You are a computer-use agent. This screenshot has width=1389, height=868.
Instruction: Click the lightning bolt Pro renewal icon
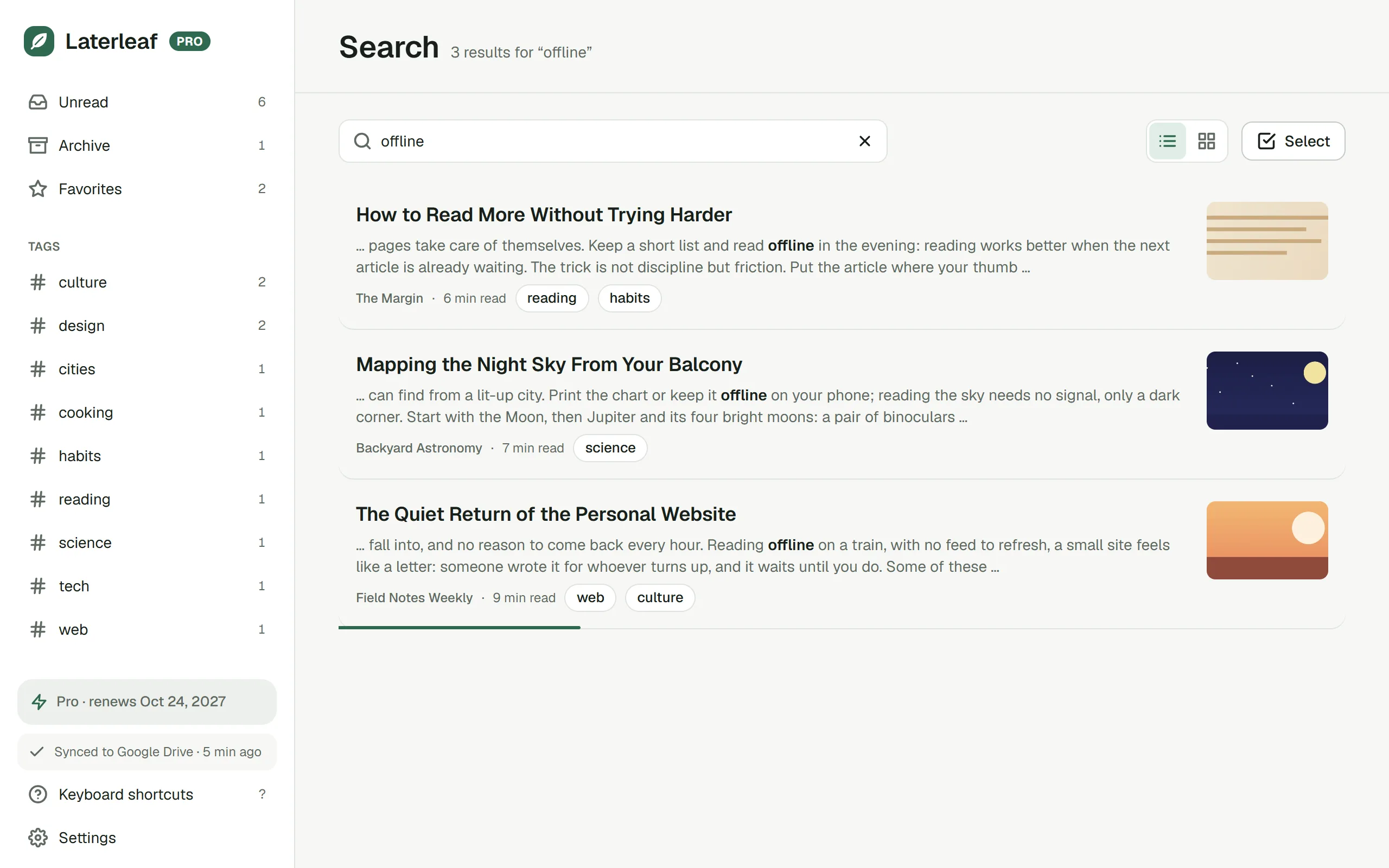click(x=39, y=701)
